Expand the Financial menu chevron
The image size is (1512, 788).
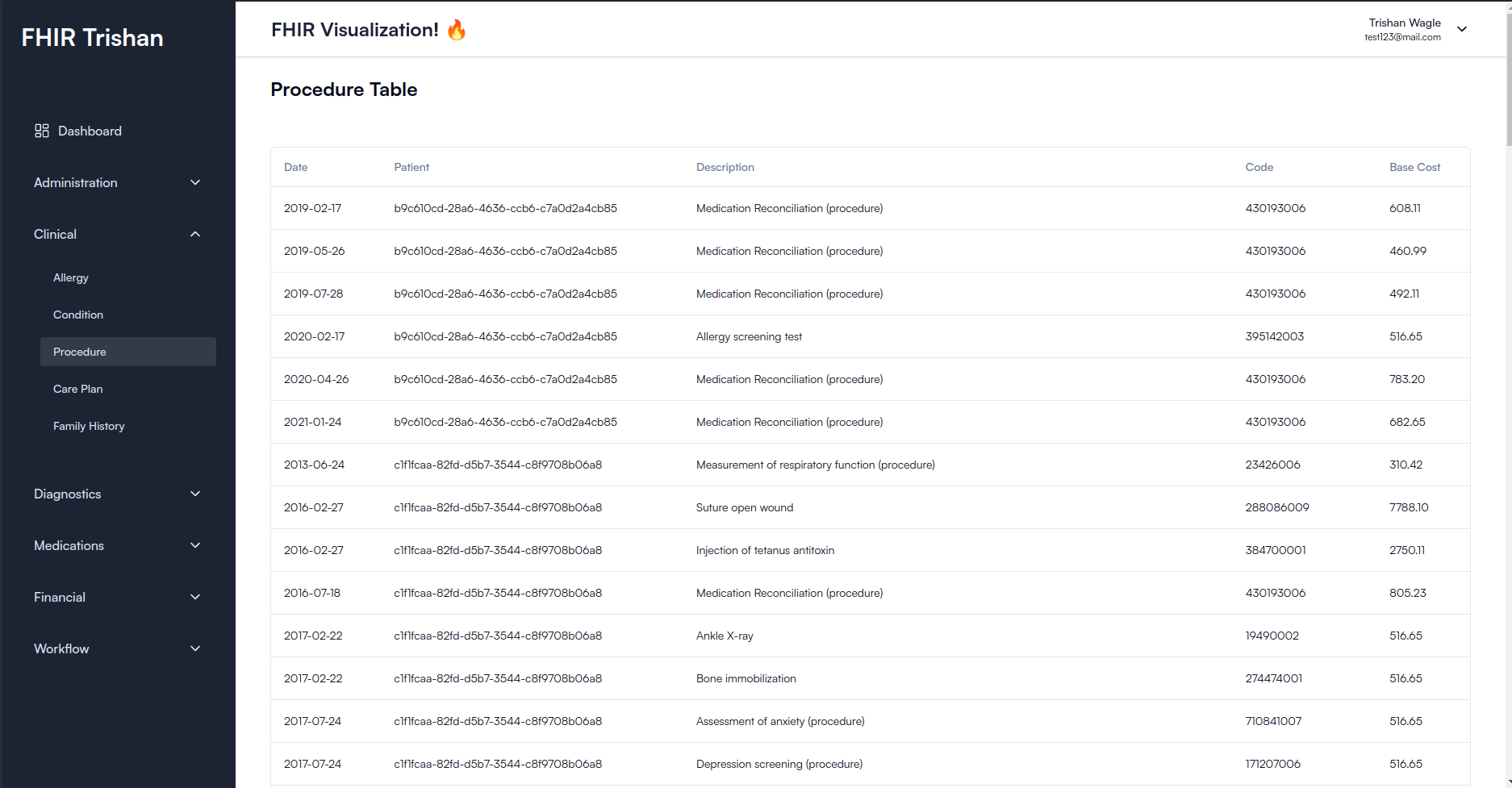pos(195,597)
